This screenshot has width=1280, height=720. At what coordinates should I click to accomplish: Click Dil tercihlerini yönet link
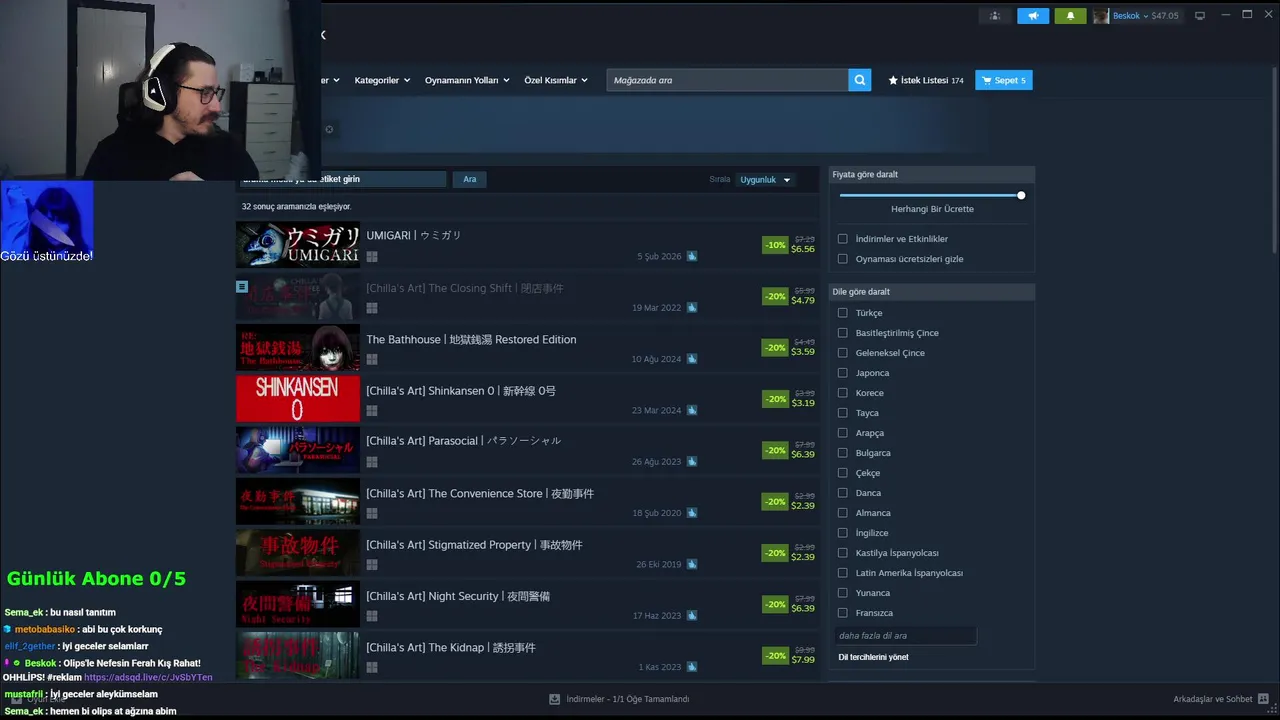pyautogui.click(x=873, y=657)
